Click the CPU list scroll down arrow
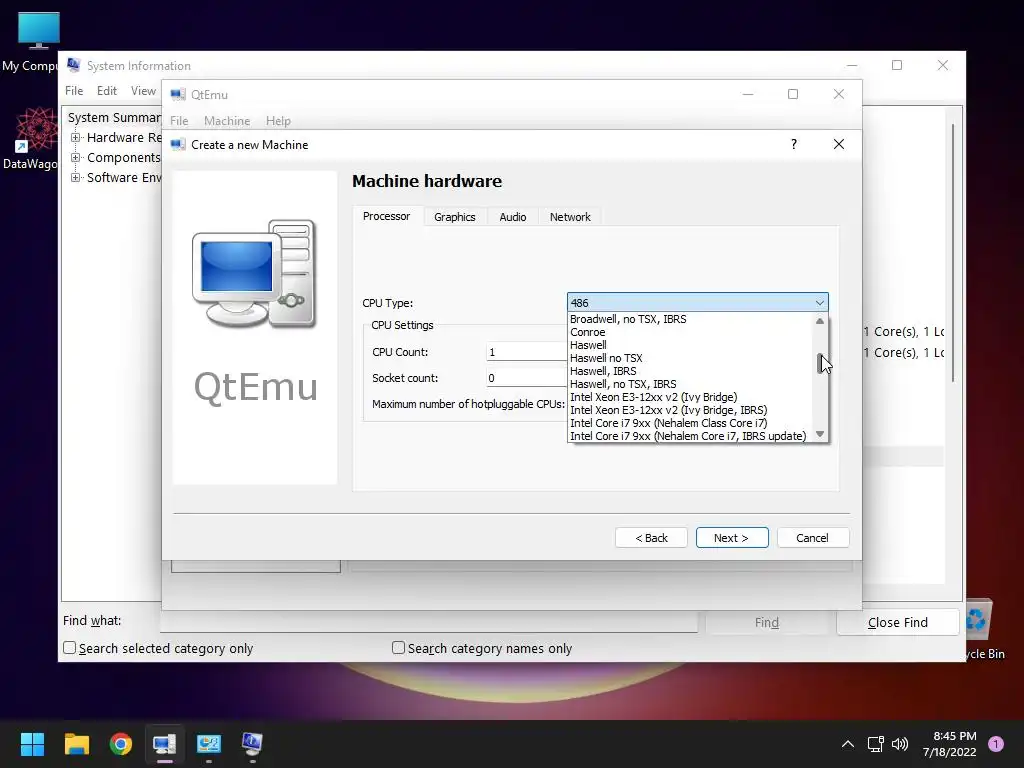This screenshot has height=768, width=1024. click(x=820, y=434)
